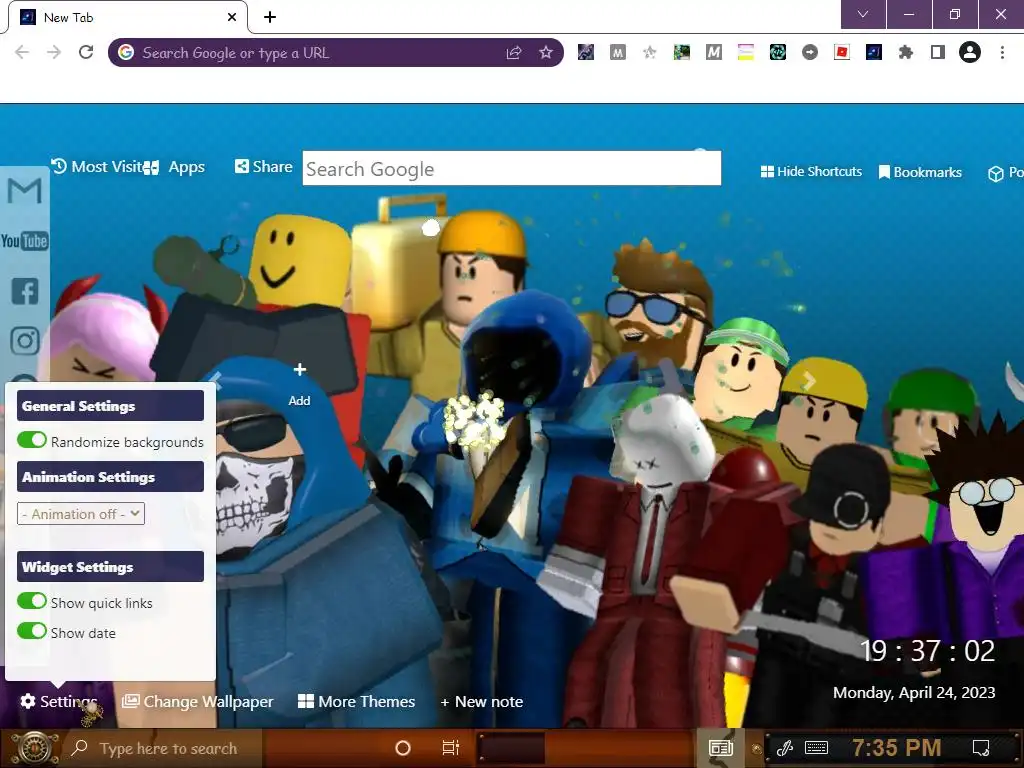Screen dimensions: 1024x768
Task: Click the gray star extension icon
Action: pos(649,52)
